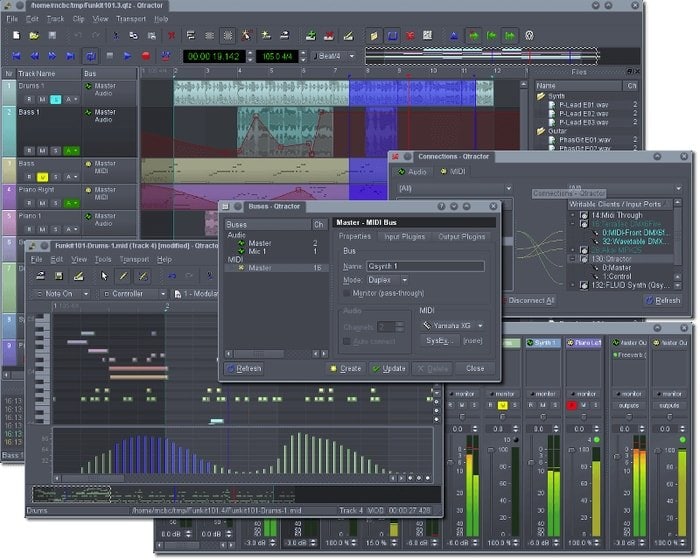Switch to Audio tab in Connections window
The height and width of the screenshot is (560, 700).
click(412, 171)
